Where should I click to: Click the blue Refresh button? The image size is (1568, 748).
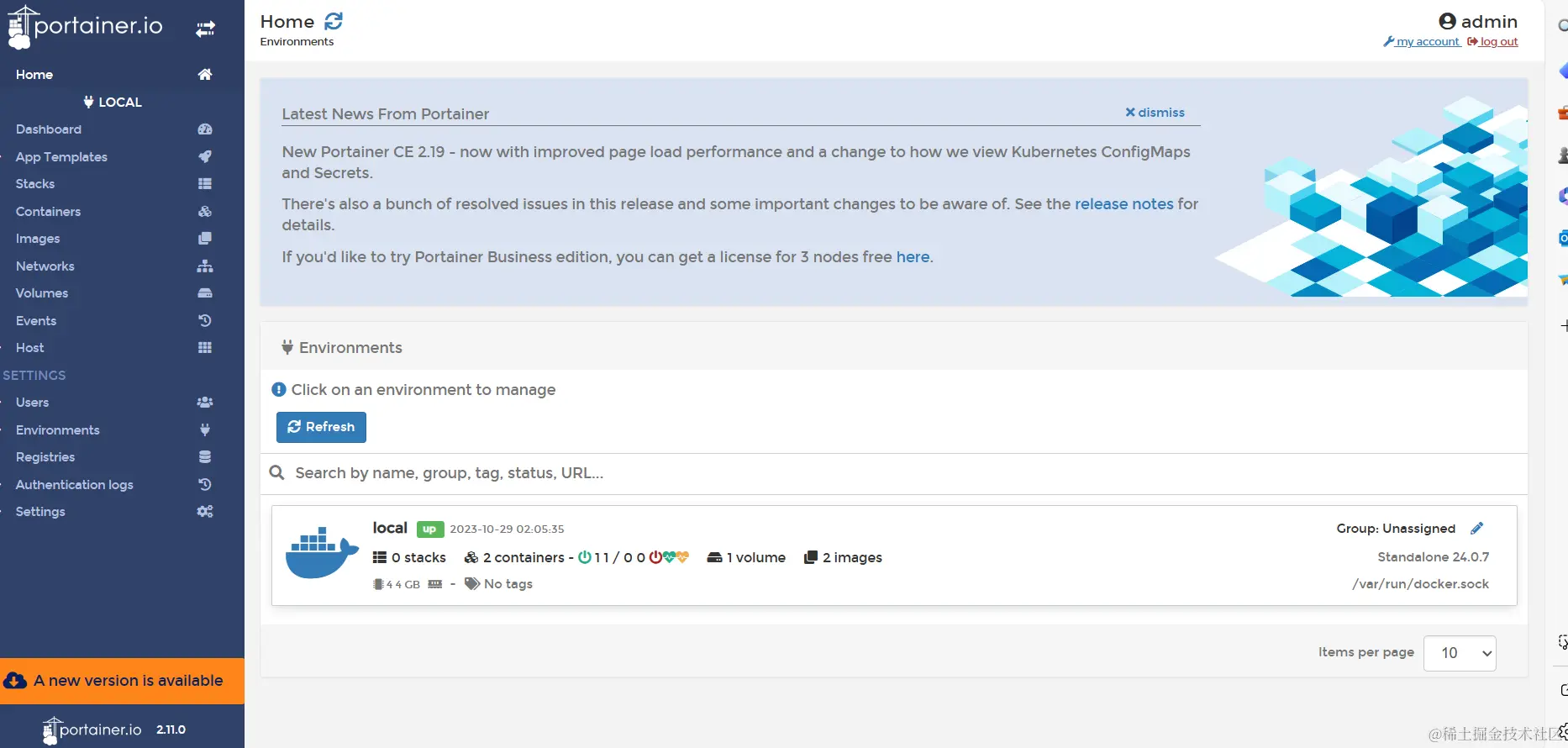(321, 427)
